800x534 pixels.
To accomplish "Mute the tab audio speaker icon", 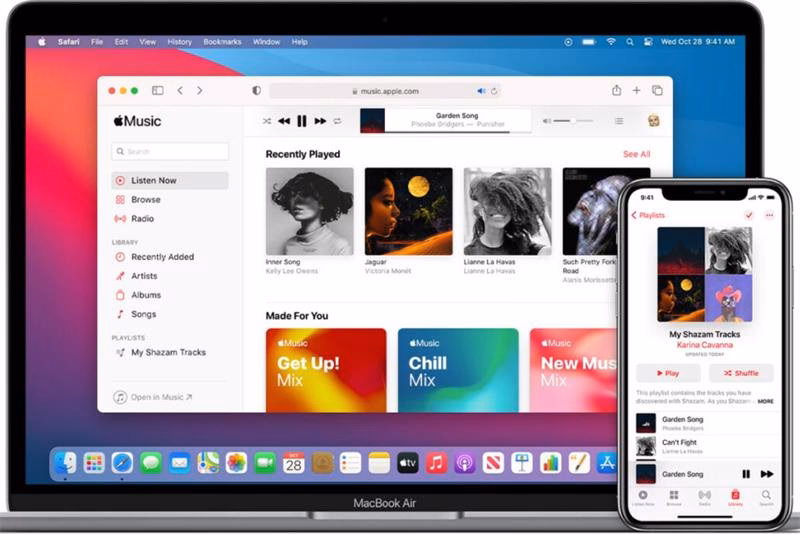I will pyautogui.click(x=481, y=91).
